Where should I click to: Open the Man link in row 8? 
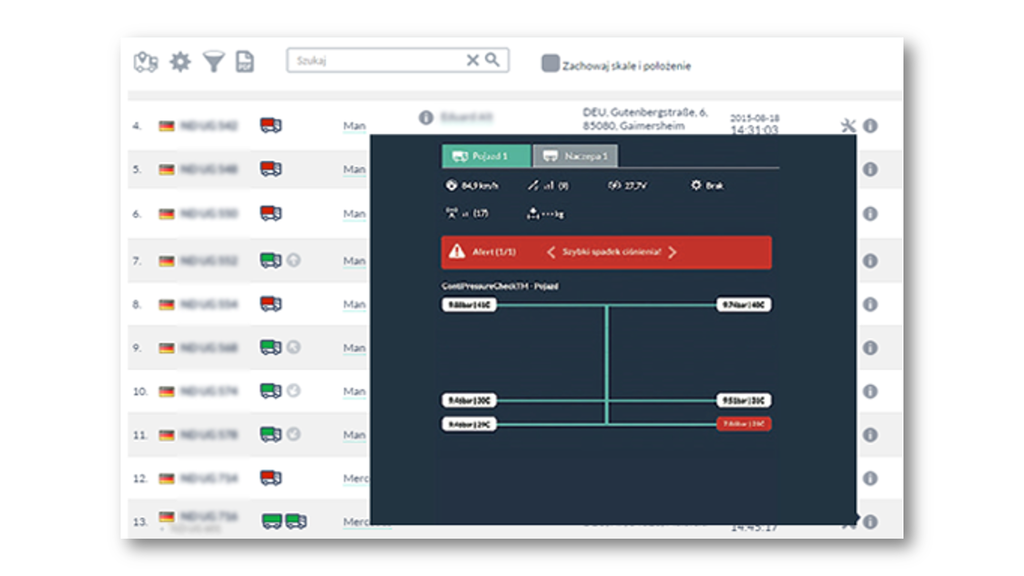[355, 305]
